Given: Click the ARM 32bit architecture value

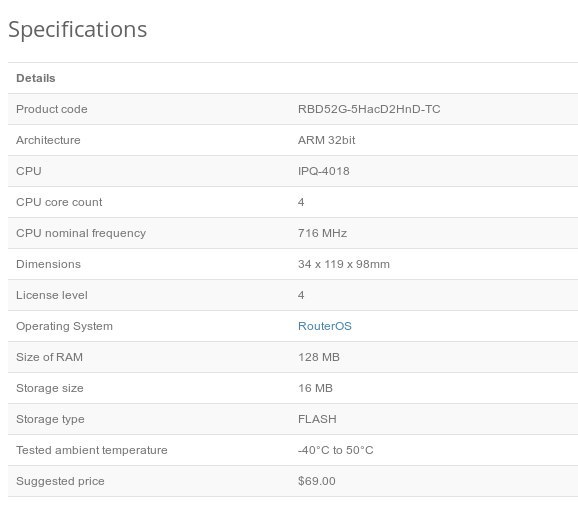Looking at the screenshot, I should pos(327,140).
